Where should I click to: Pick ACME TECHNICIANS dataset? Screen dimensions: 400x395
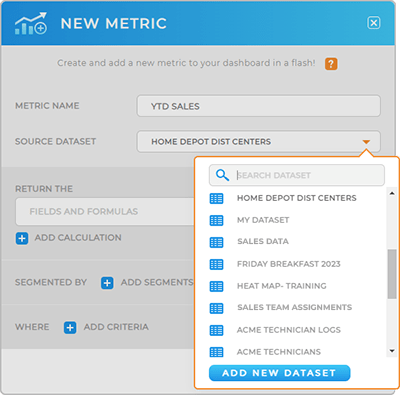(279, 352)
